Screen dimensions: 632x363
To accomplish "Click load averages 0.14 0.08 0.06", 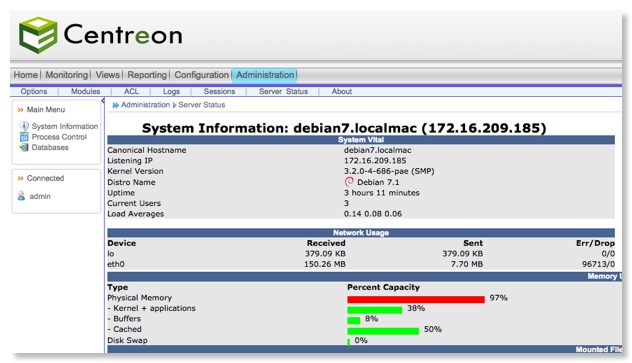I will (x=373, y=214).
